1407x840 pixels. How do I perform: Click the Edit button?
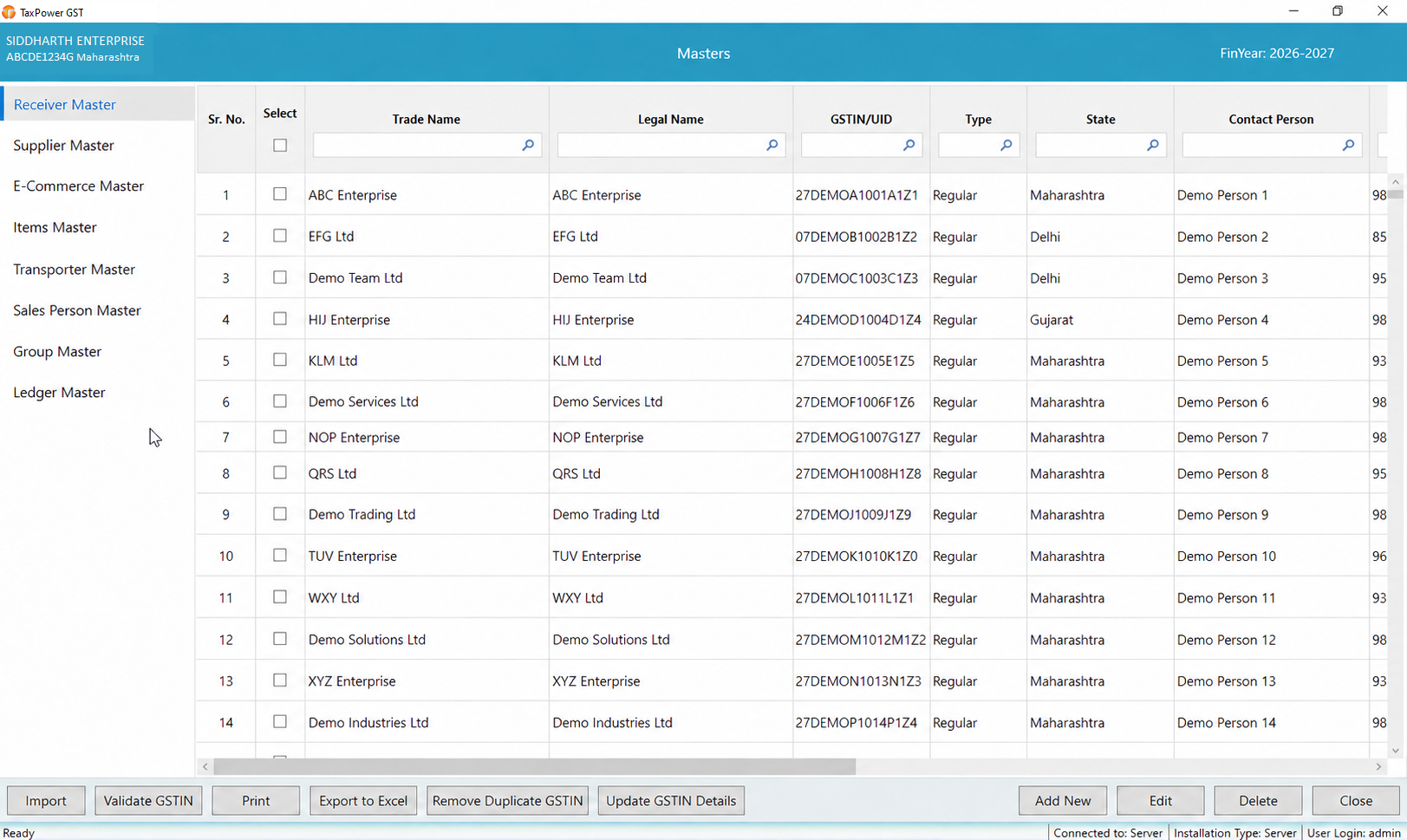click(1161, 800)
